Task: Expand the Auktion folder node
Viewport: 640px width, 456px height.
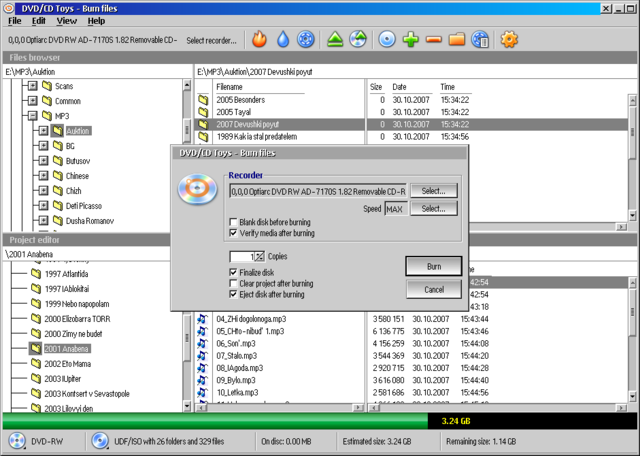Action: coord(43,131)
